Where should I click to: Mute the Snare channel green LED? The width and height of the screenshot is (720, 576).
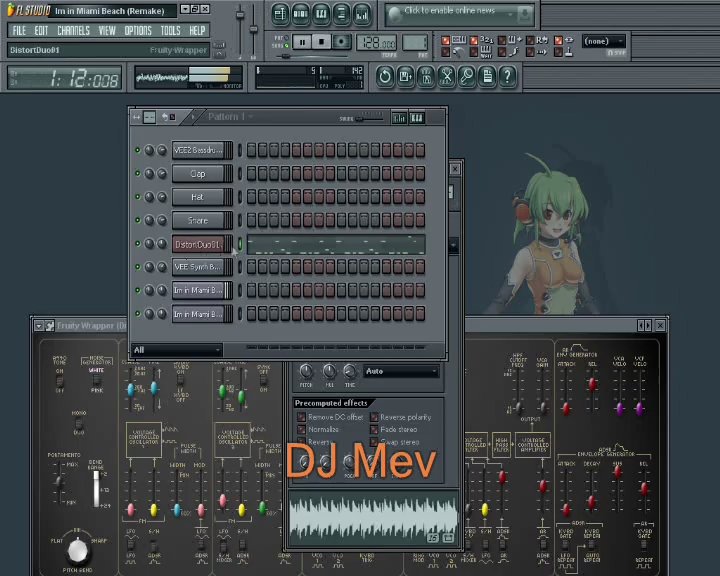(x=137, y=220)
